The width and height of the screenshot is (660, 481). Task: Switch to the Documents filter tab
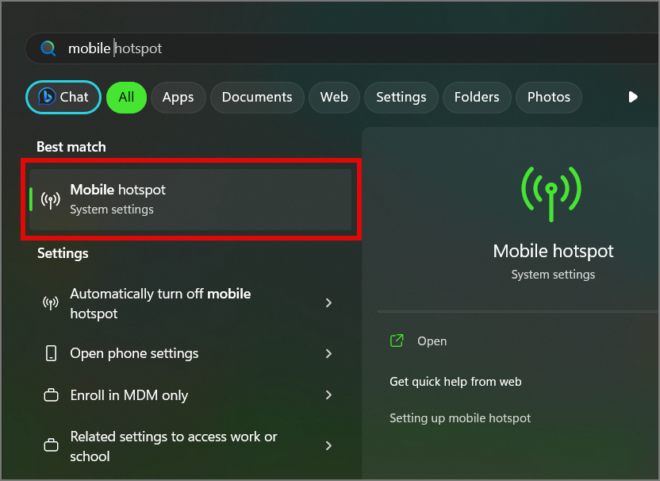257,97
